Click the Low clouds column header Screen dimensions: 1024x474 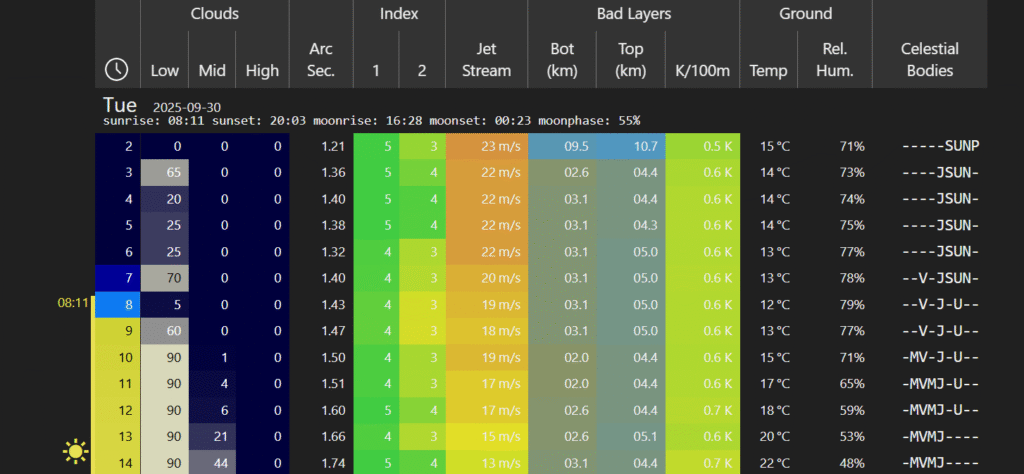(165, 71)
